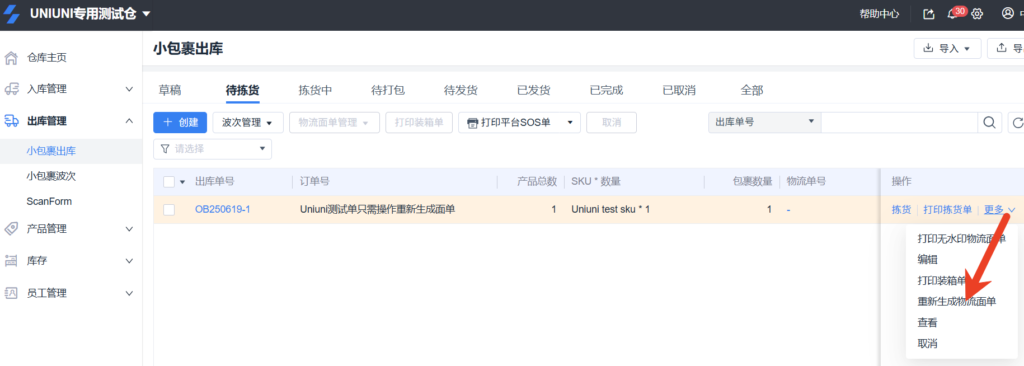Click the 出库管理 truck icon

[11, 120]
